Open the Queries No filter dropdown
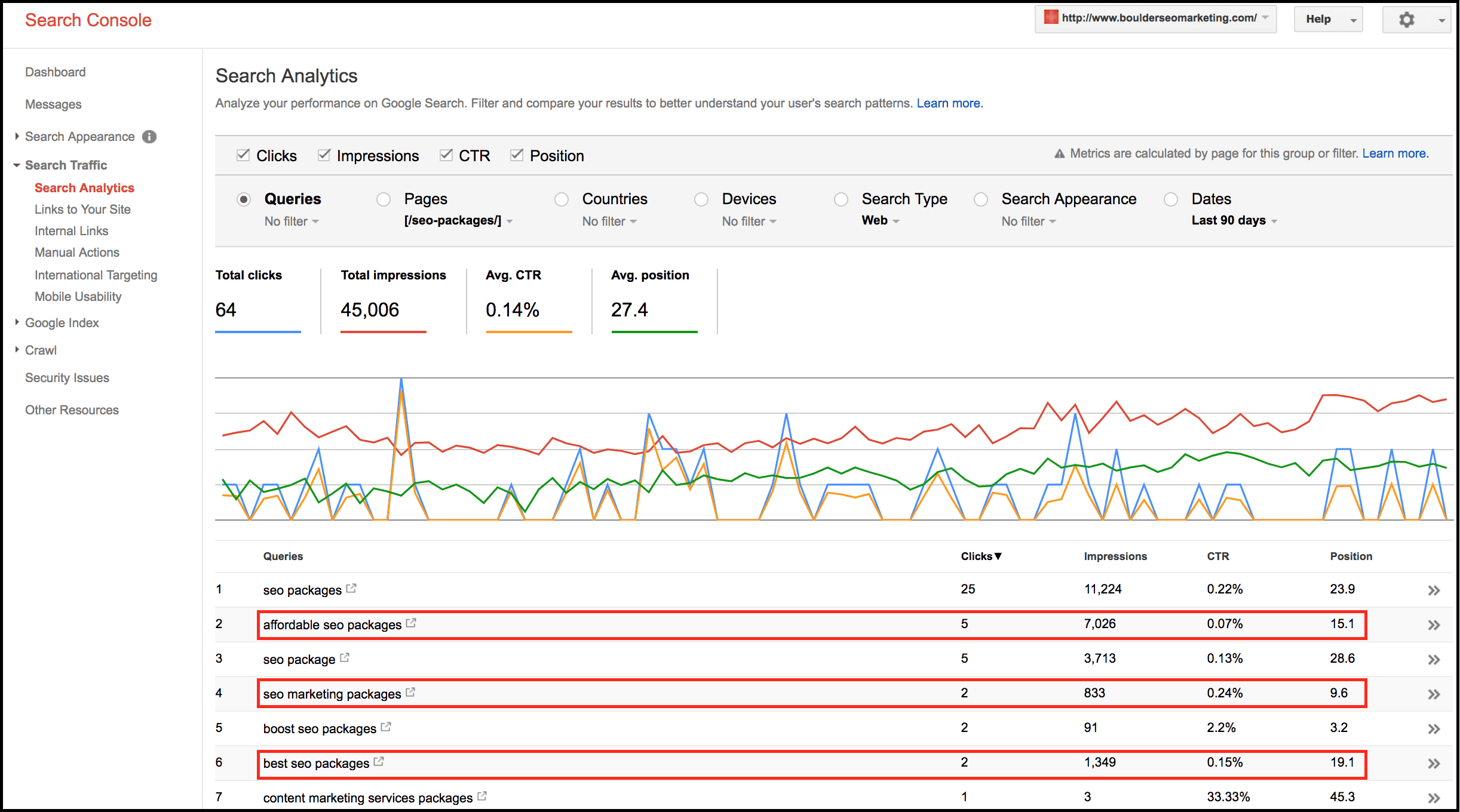Image resolution: width=1460 pixels, height=812 pixels. [x=292, y=222]
